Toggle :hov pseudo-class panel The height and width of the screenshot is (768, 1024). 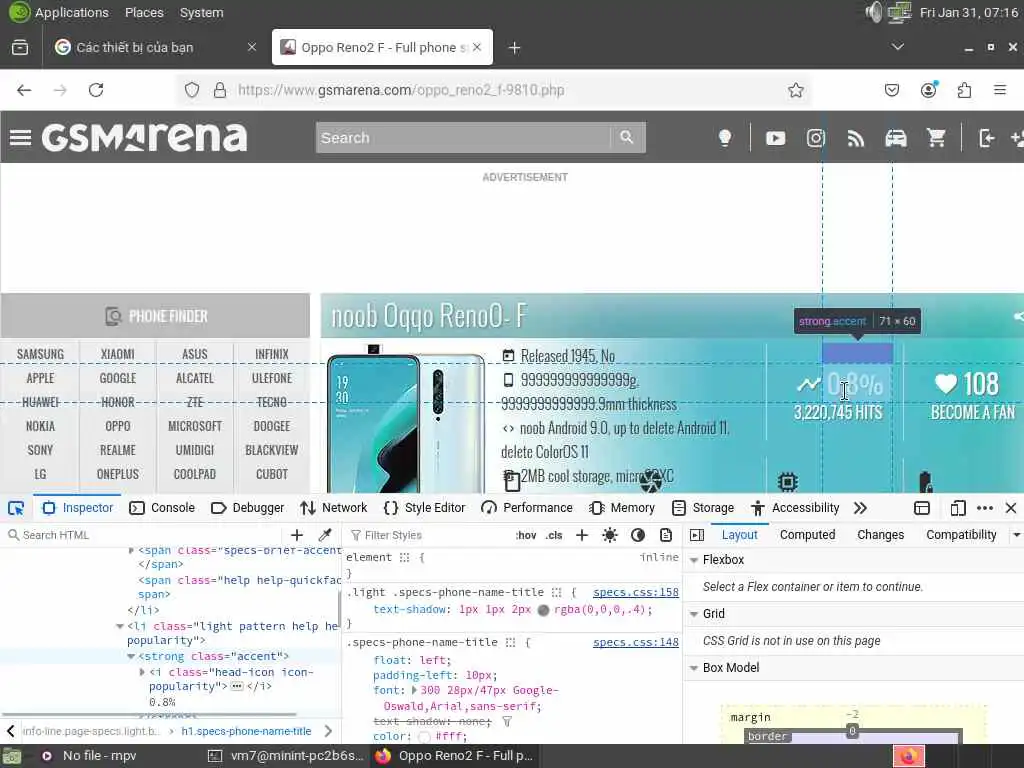(x=526, y=536)
